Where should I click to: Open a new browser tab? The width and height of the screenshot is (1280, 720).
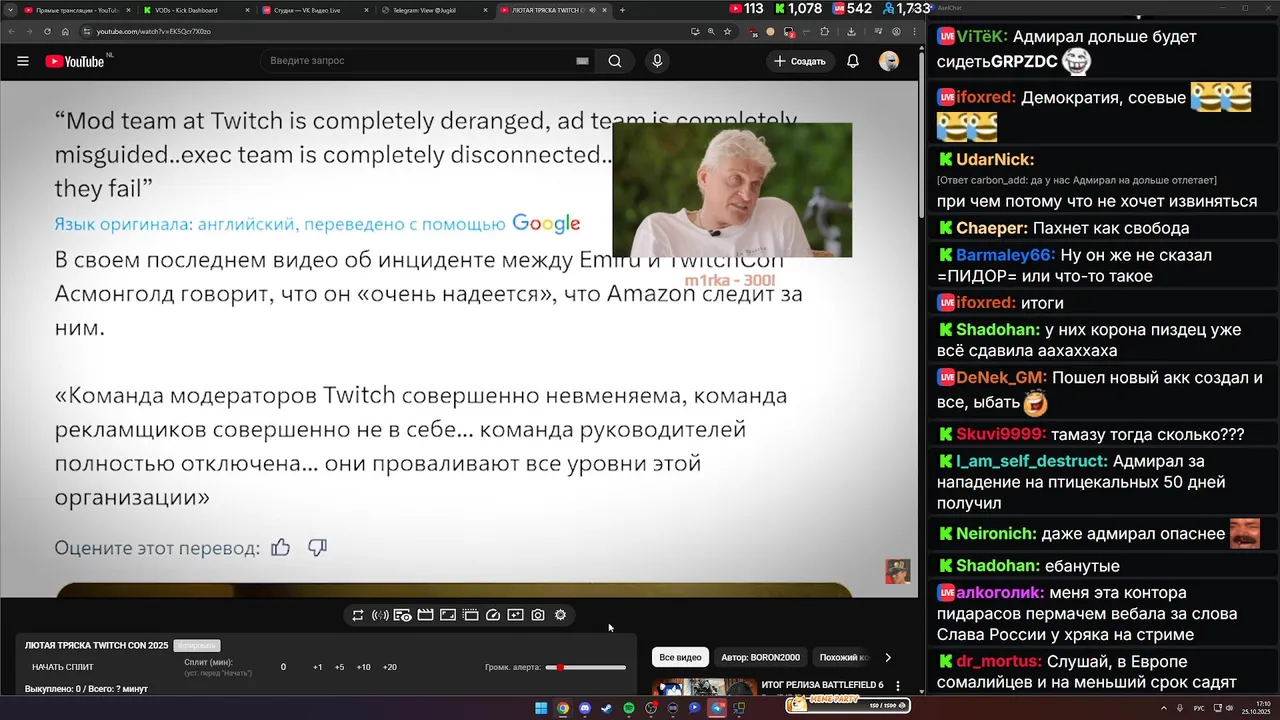(622, 10)
